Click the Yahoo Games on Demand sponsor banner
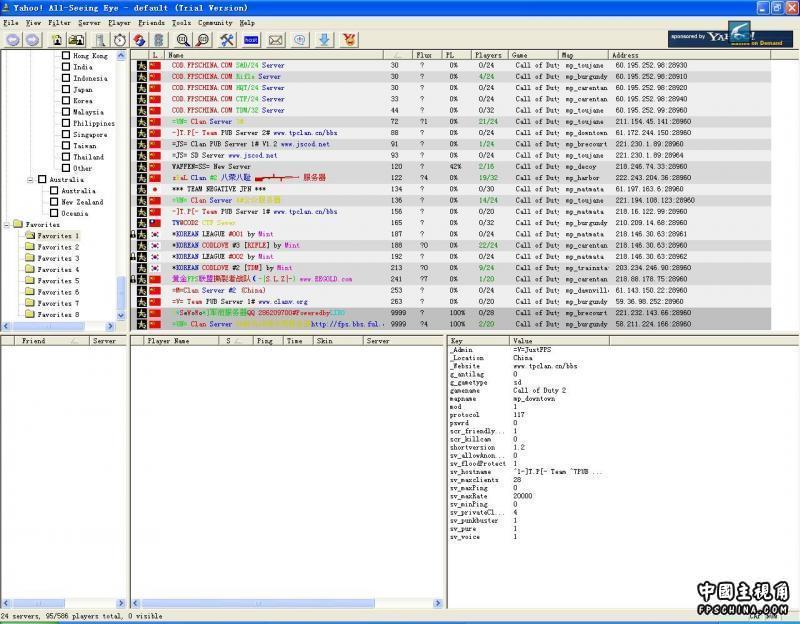The height and width of the screenshot is (624, 800). (x=730, y=37)
